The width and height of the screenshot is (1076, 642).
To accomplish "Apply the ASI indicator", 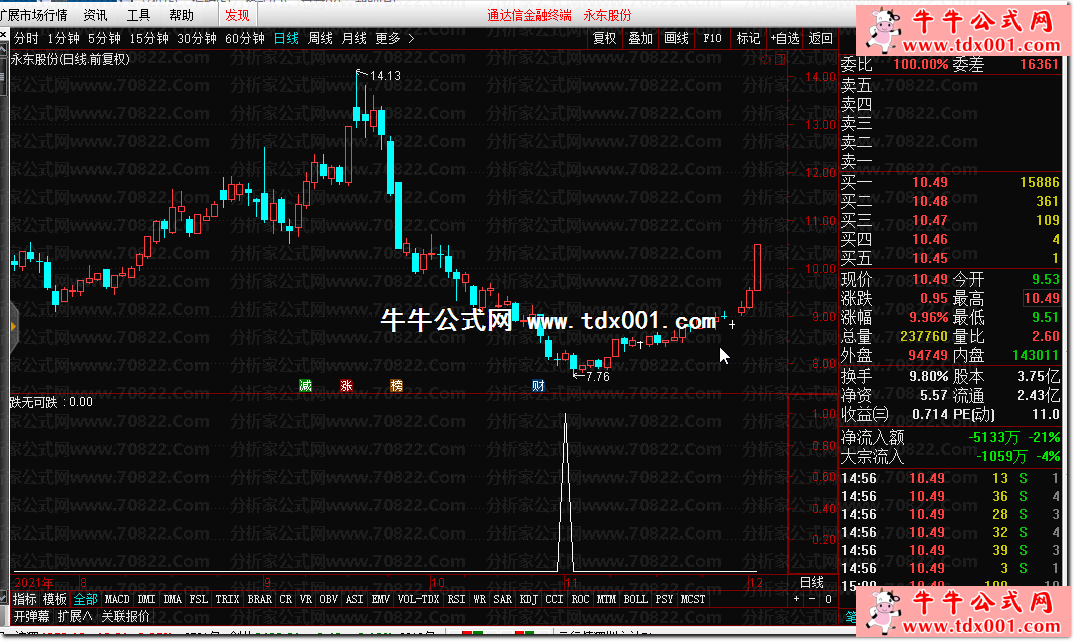I will (x=355, y=599).
